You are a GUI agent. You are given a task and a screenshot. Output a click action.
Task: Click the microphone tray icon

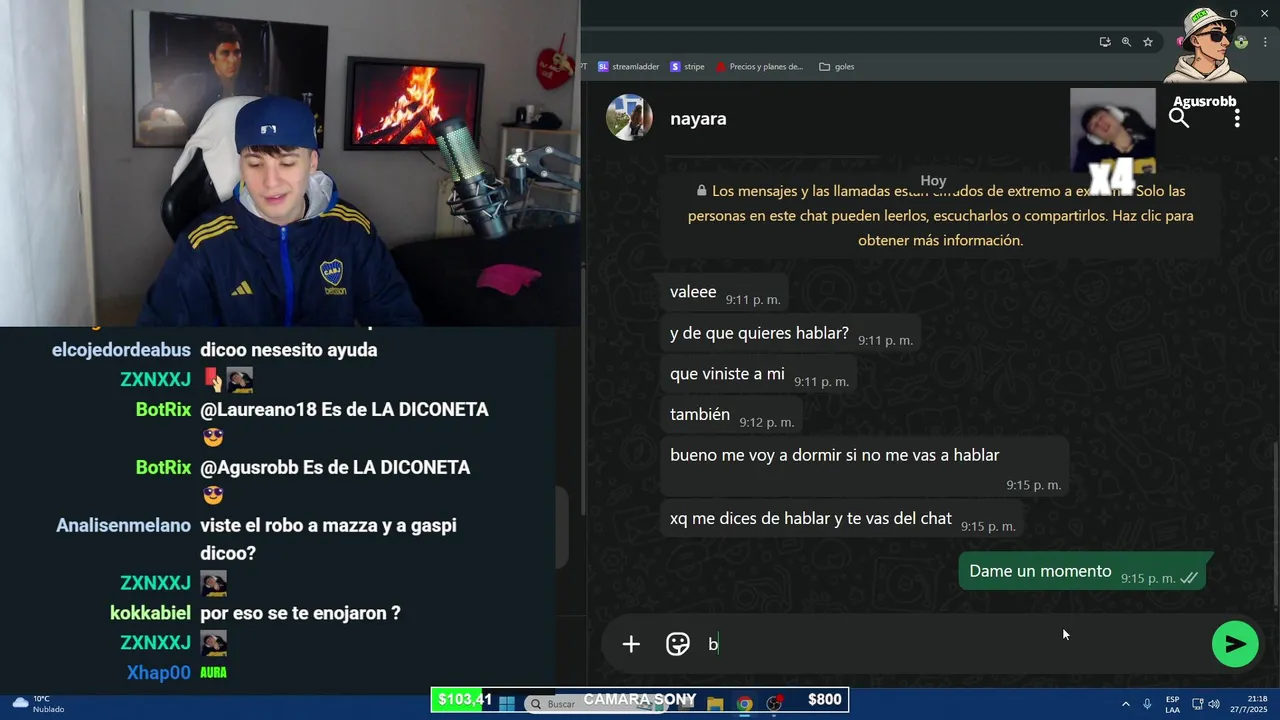(1147, 704)
